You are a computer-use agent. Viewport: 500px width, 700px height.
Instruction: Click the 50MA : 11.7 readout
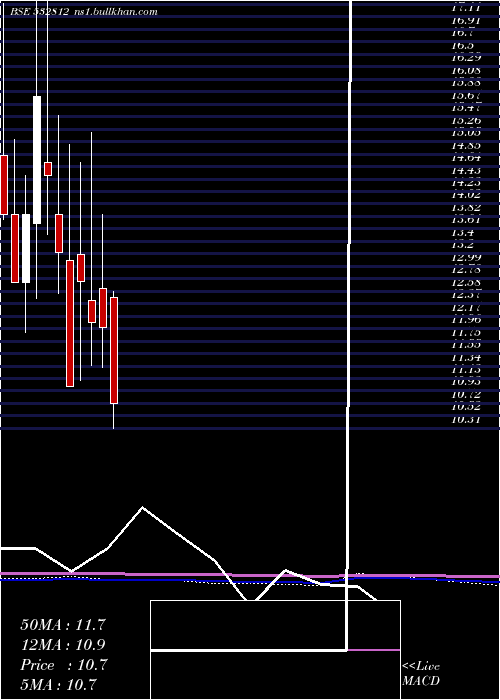coord(63,625)
